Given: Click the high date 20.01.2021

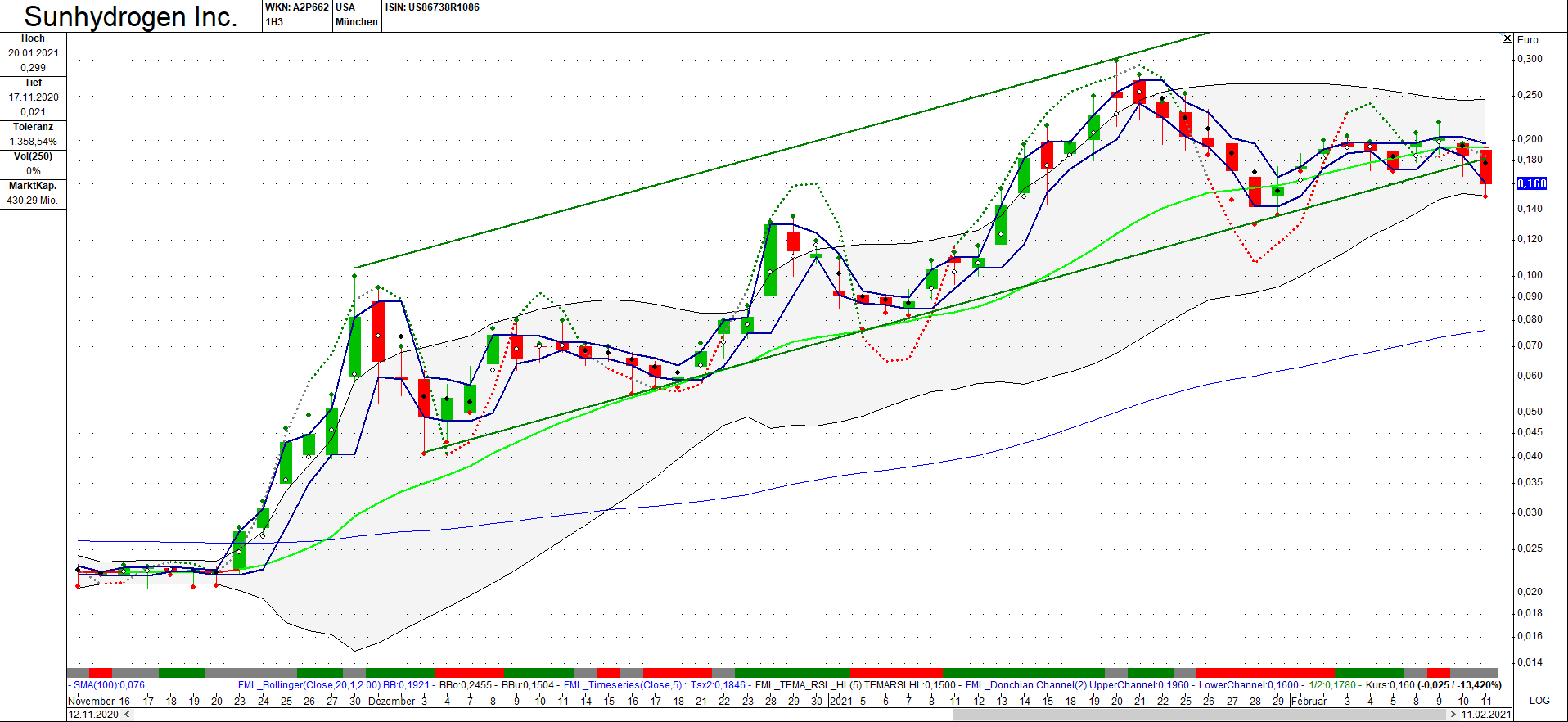Looking at the screenshot, I should tap(34, 53).
